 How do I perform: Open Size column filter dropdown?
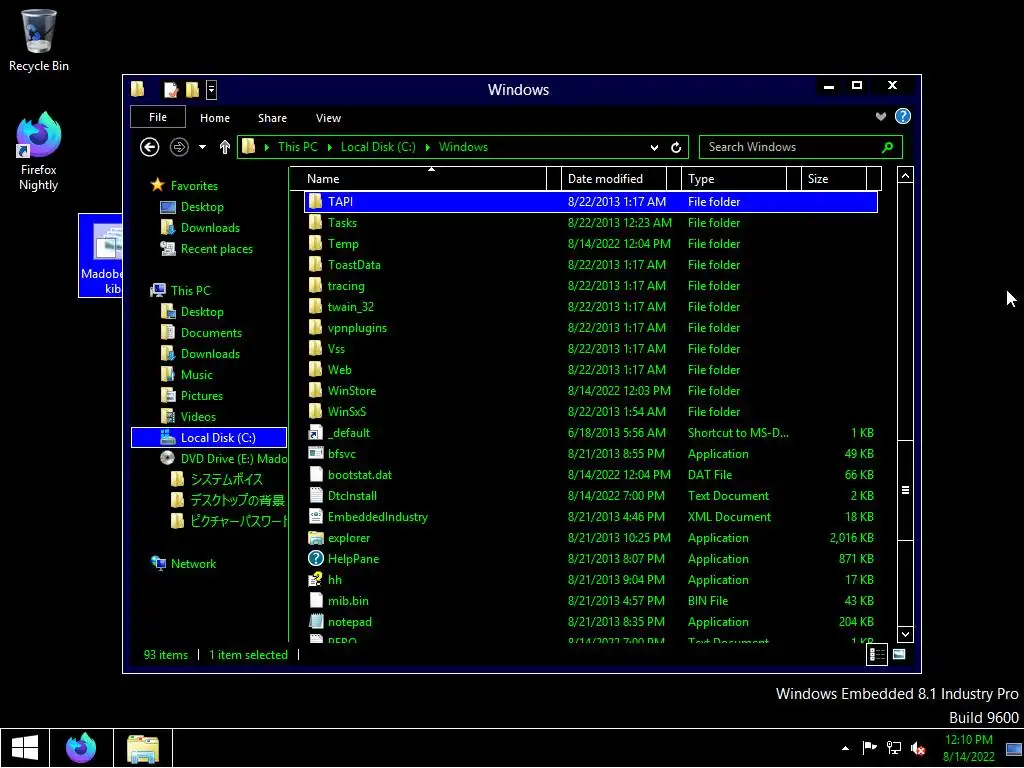pyautogui.click(x=874, y=178)
